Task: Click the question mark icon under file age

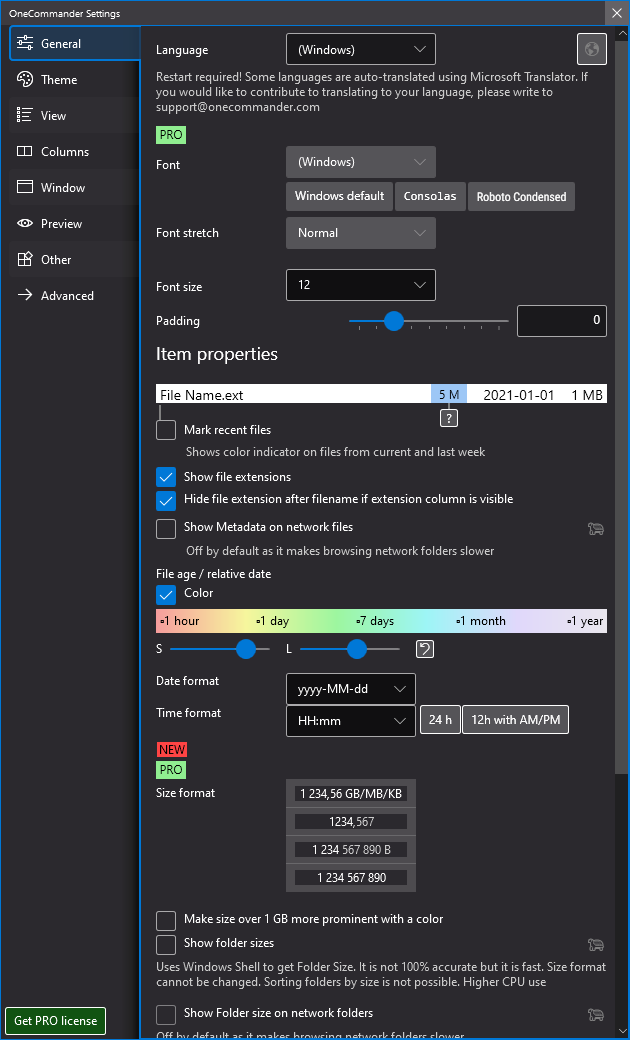Action: [449, 417]
